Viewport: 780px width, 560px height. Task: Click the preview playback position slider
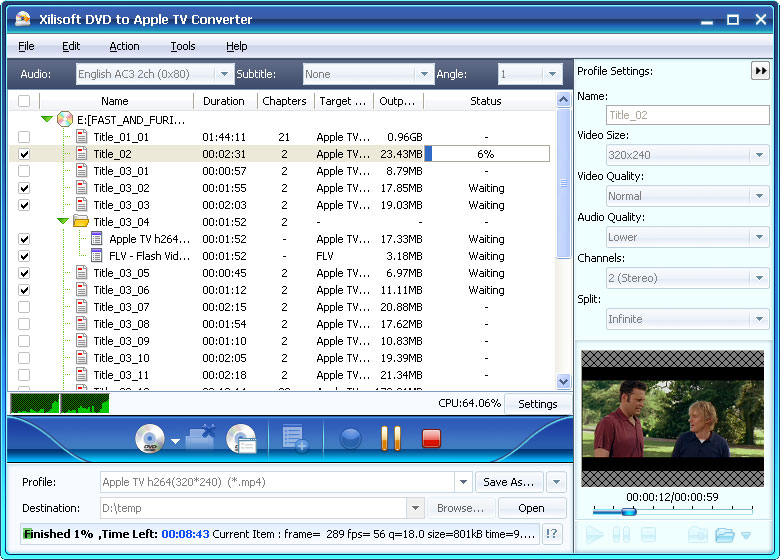tap(628, 511)
